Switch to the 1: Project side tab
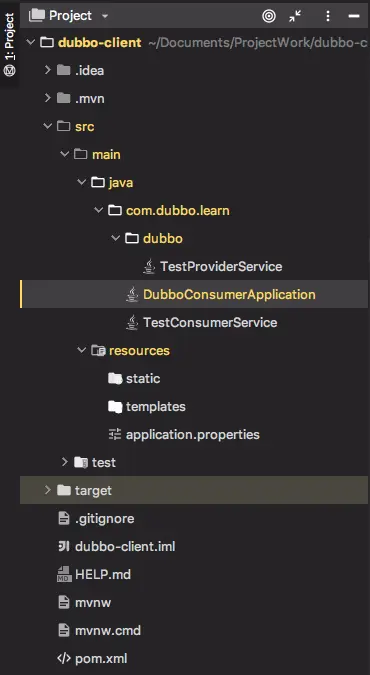Screen dimensions: 370x675 tap(9, 45)
